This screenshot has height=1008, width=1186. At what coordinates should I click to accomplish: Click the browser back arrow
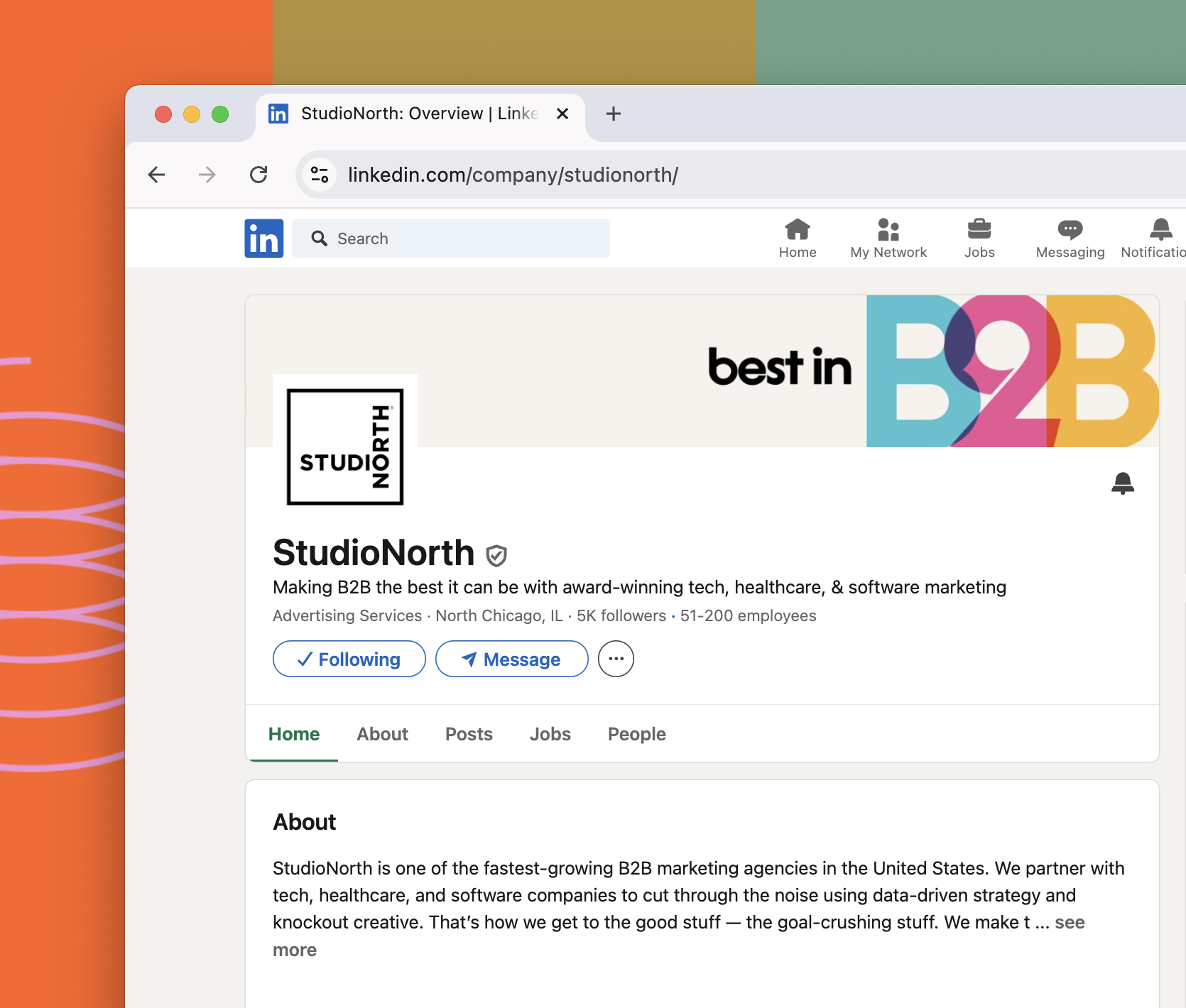click(156, 175)
